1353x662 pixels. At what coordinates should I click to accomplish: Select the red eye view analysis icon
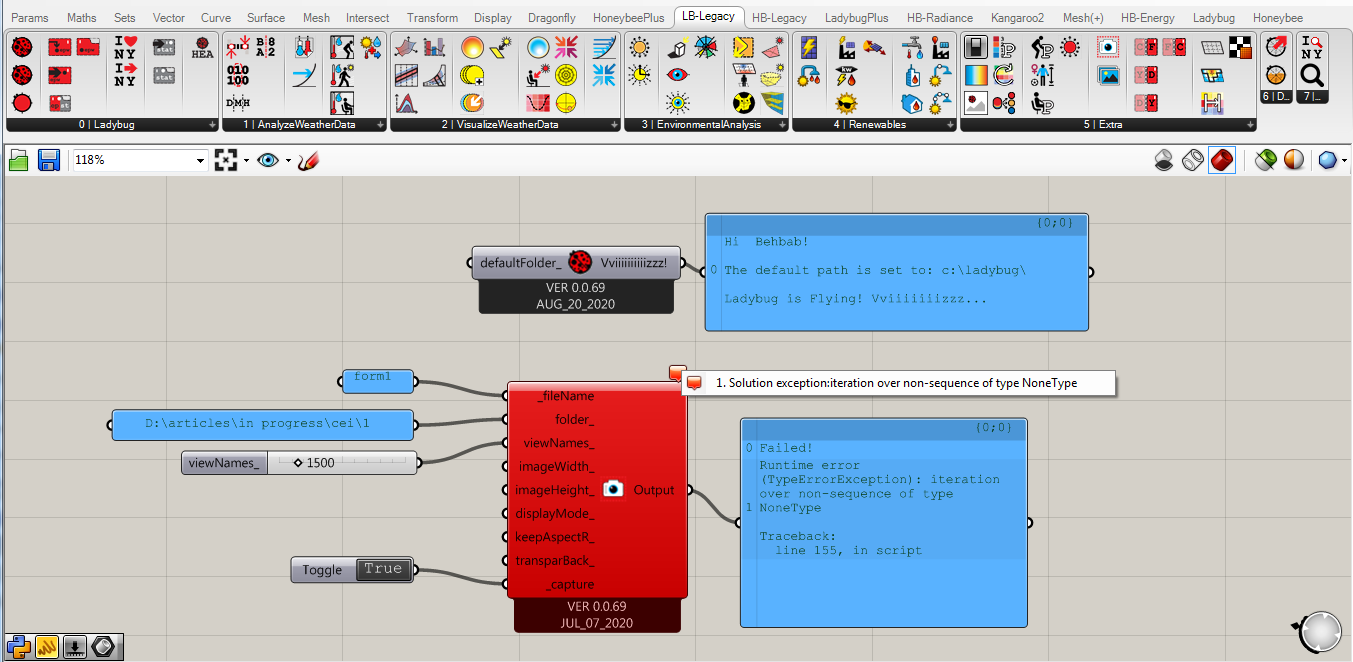tap(678, 75)
